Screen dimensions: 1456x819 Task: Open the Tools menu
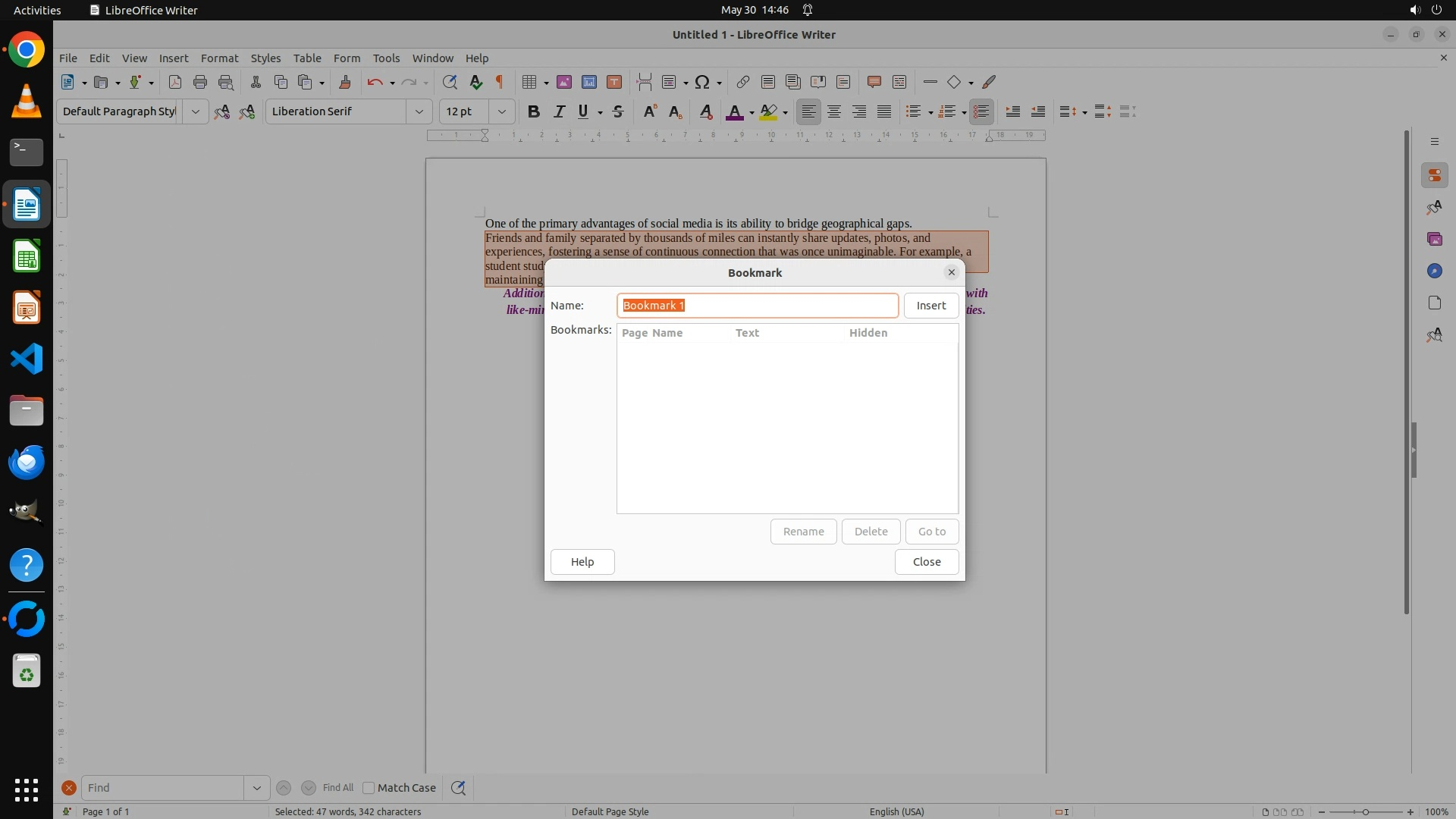(x=386, y=58)
